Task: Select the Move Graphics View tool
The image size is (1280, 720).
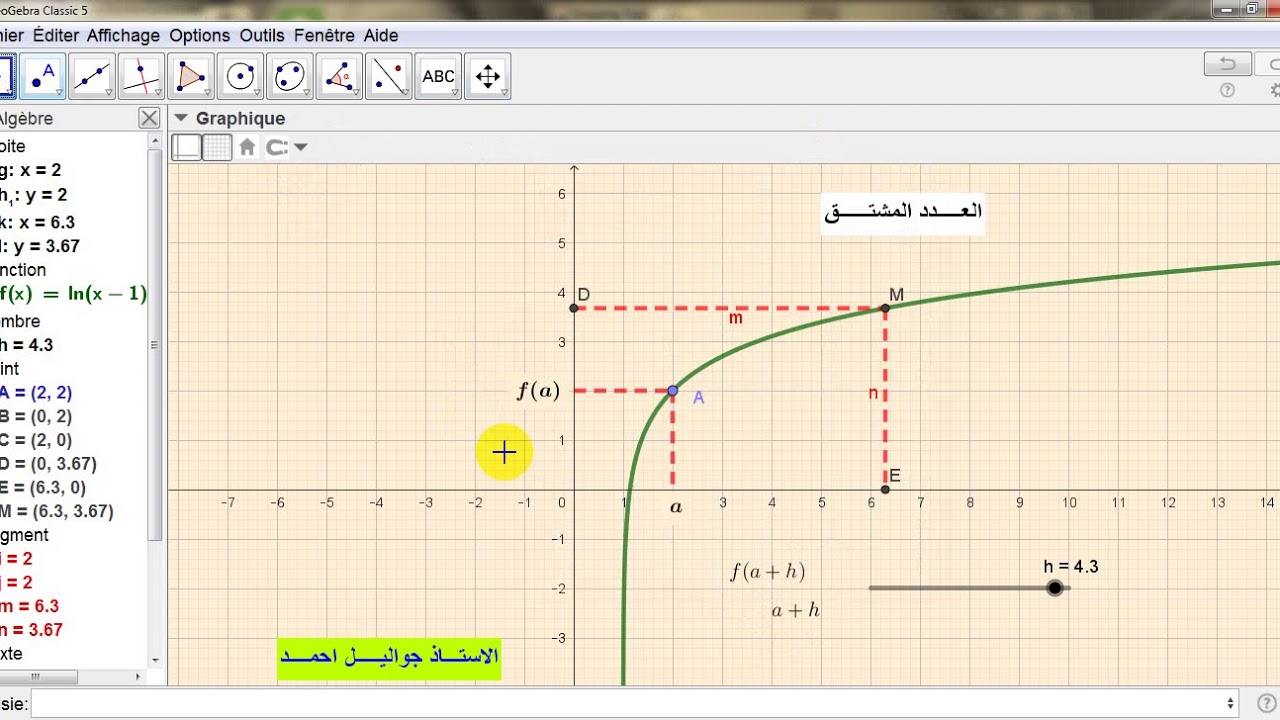Action: (488, 76)
